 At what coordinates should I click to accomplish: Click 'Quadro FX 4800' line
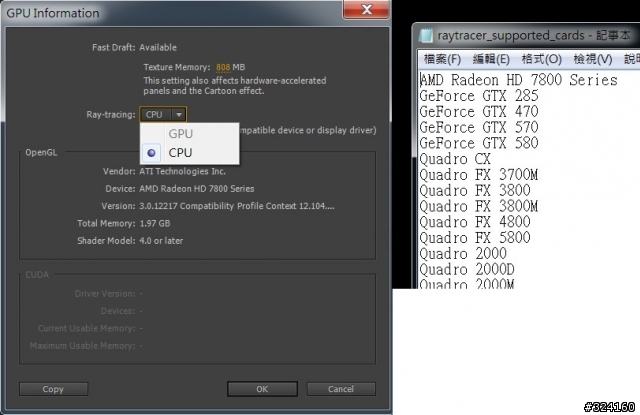tap(475, 222)
